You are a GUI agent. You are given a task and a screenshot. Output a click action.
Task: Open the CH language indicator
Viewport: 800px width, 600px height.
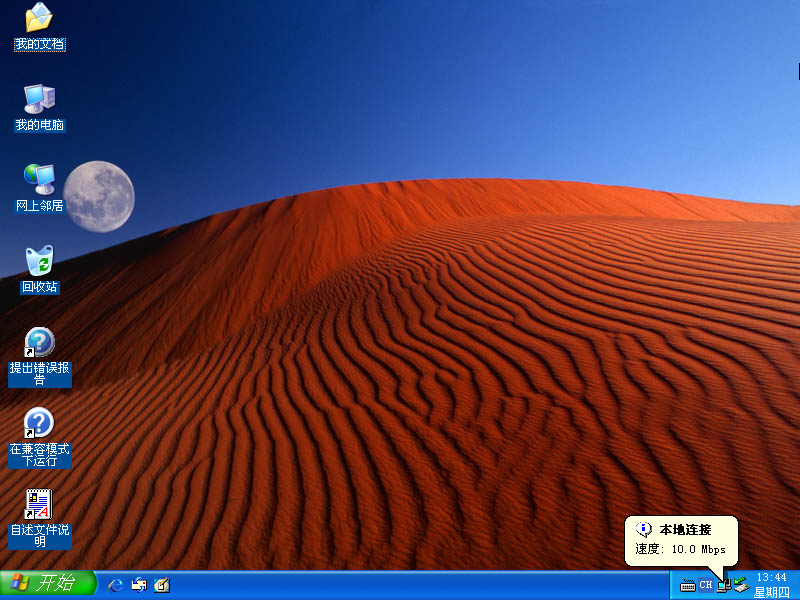coord(706,585)
